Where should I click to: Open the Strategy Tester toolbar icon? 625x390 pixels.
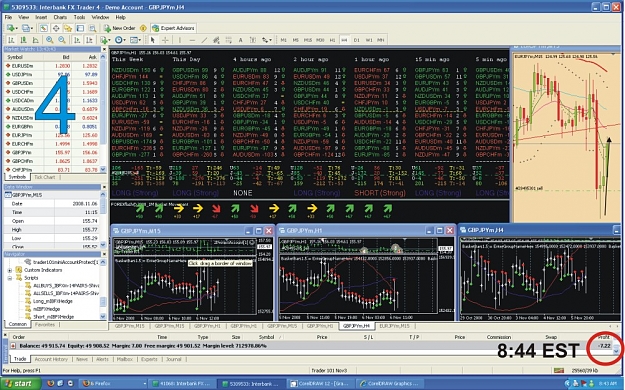(92, 28)
